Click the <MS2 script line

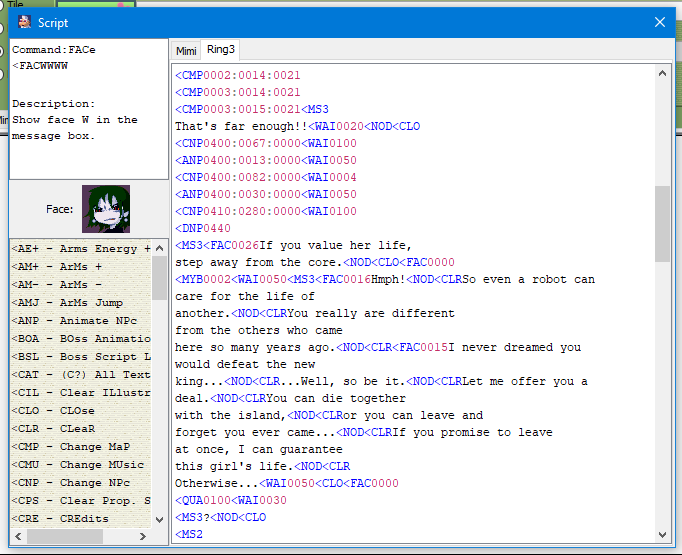pyautogui.click(x=189, y=534)
